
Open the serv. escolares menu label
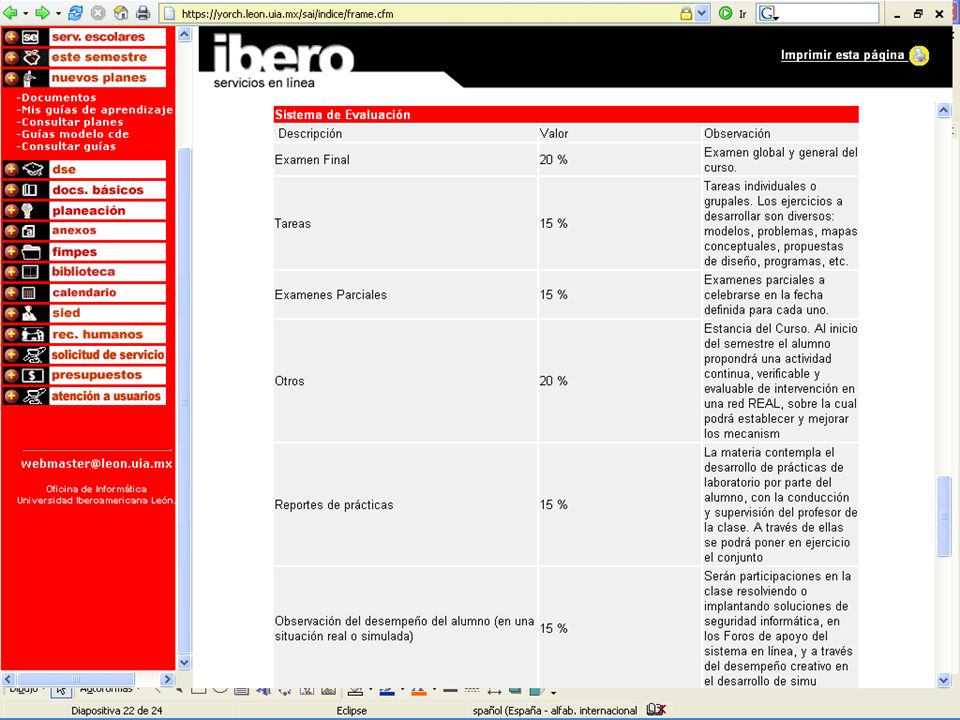pyautogui.click(x=99, y=37)
